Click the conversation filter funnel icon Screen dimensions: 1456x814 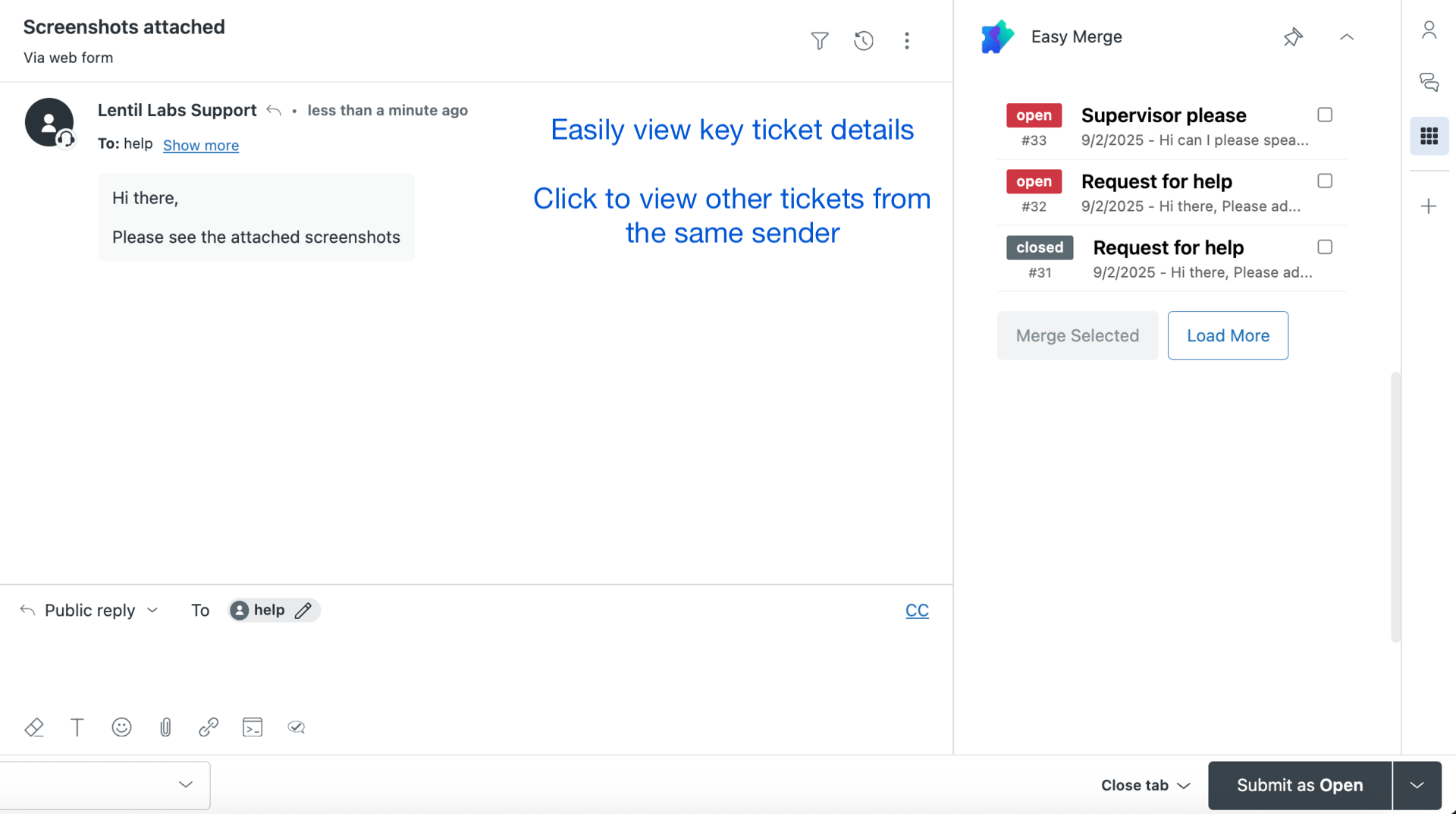click(819, 40)
